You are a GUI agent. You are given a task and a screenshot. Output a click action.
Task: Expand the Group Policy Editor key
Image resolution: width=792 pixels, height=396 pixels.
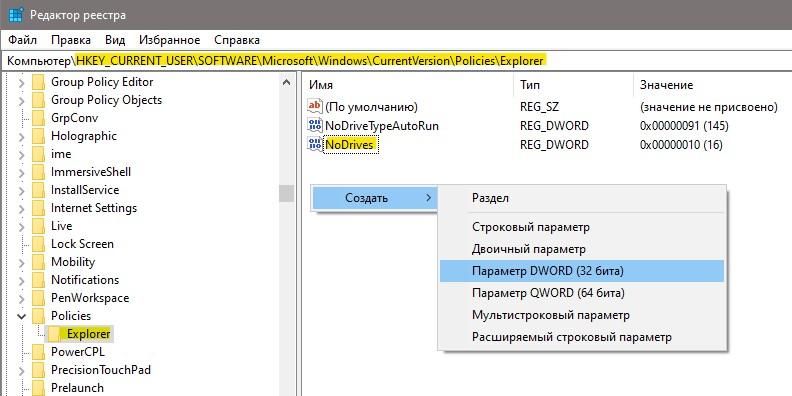21,82
